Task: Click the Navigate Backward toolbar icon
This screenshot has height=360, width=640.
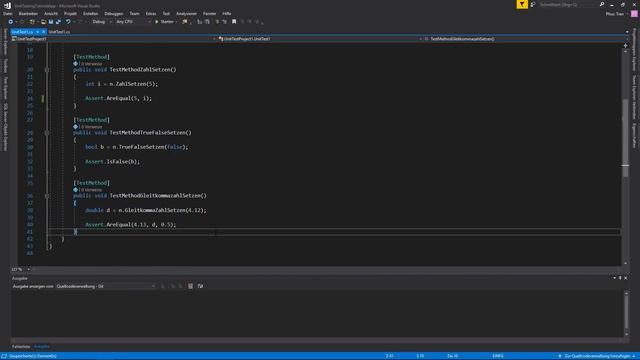Action: (10, 22)
